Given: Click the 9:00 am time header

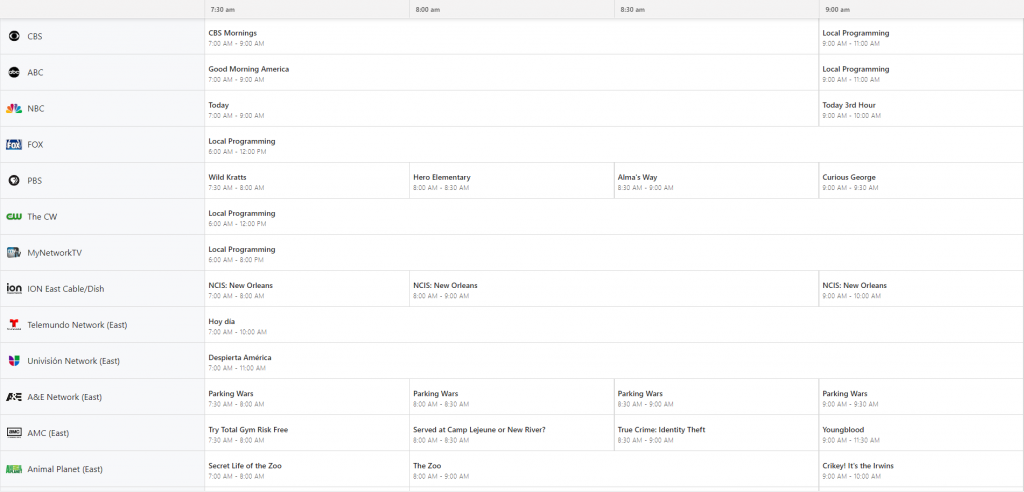Looking at the screenshot, I should [x=837, y=10].
